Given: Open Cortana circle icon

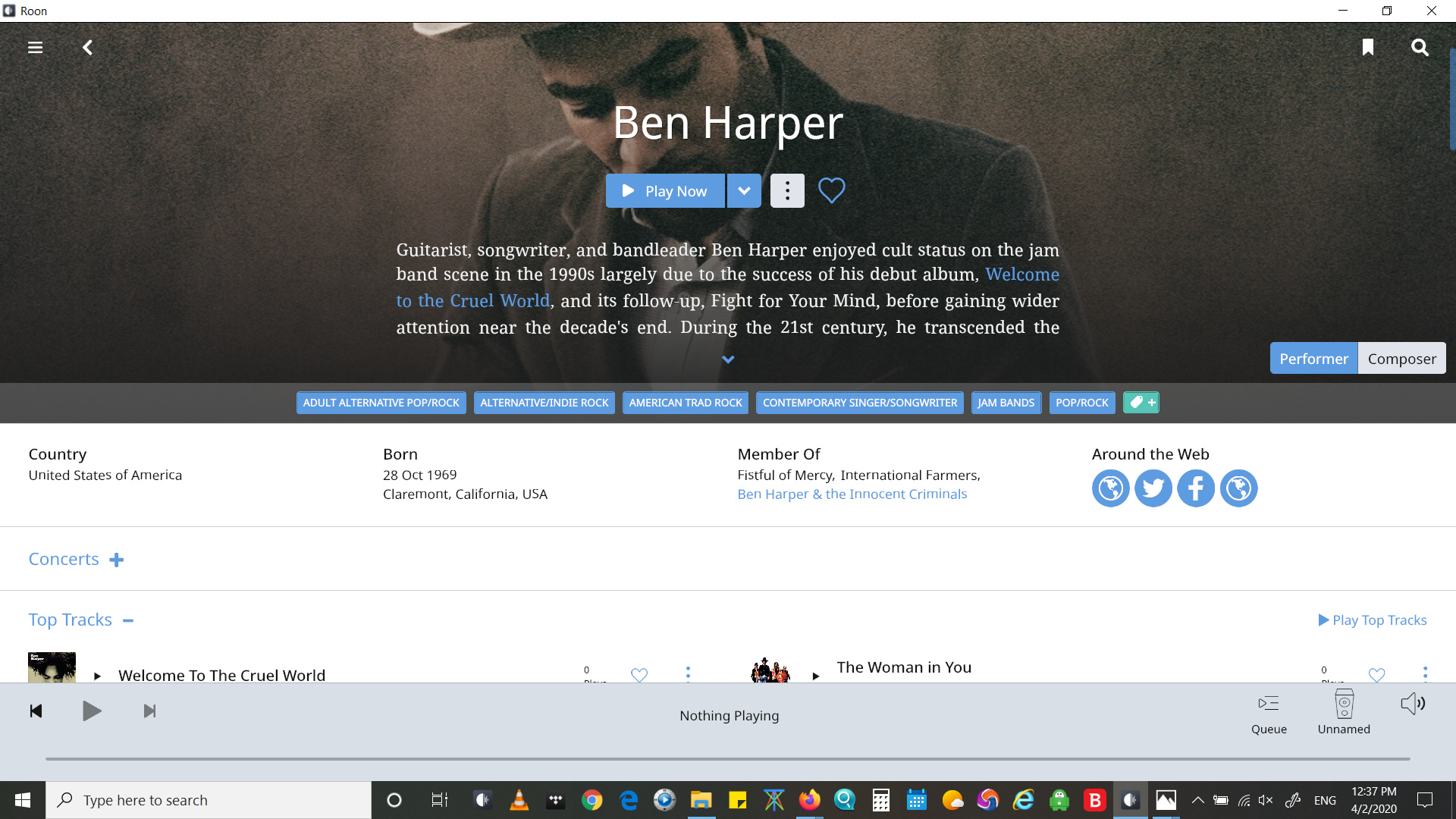Looking at the screenshot, I should pos(394,800).
